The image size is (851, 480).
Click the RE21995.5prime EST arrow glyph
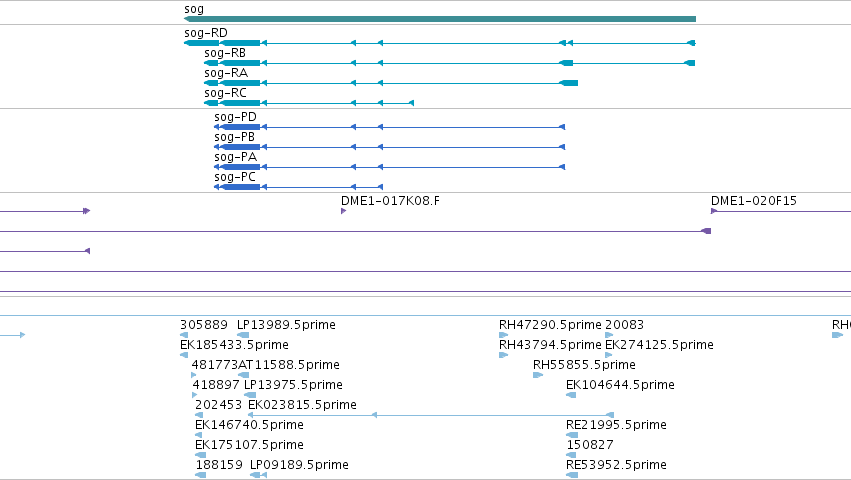572,435
